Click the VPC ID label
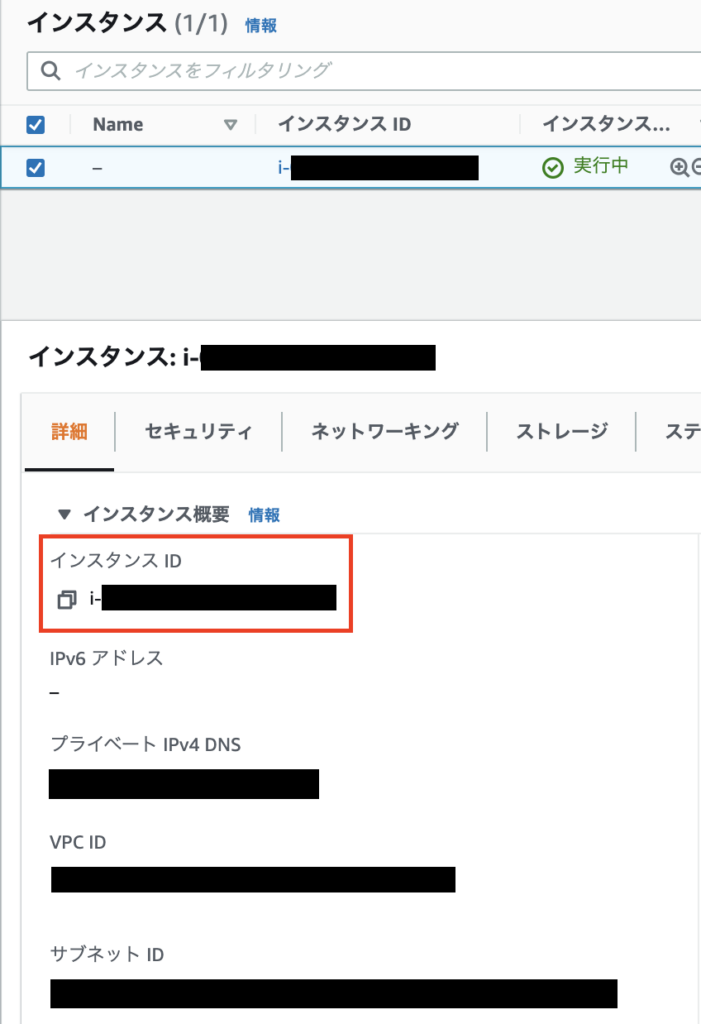The height and width of the screenshot is (1024, 701). pos(78,842)
